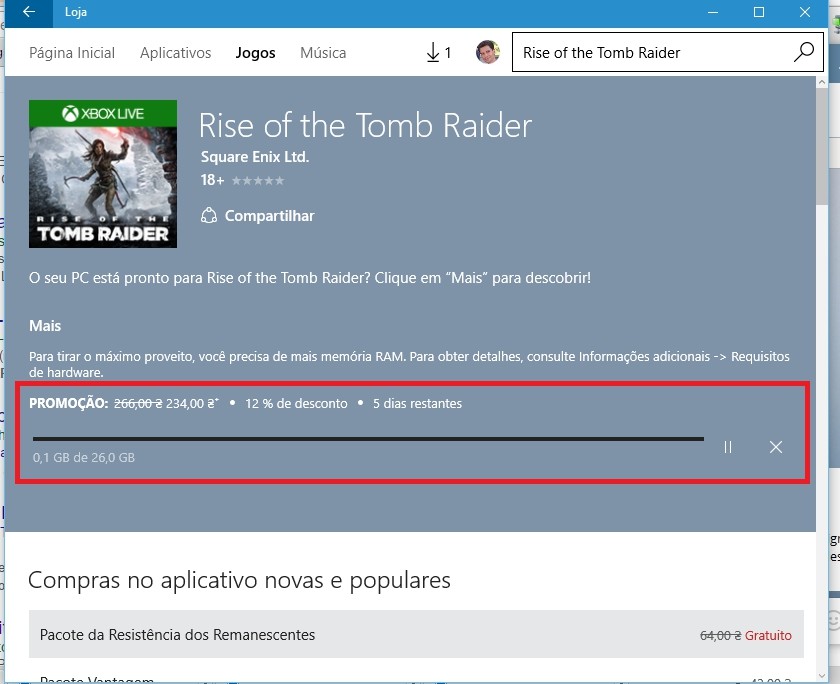Open Pacote da Resistência dos Remanescentes
Image resolution: width=840 pixels, height=684 pixels.
pyautogui.click(x=178, y=635)
